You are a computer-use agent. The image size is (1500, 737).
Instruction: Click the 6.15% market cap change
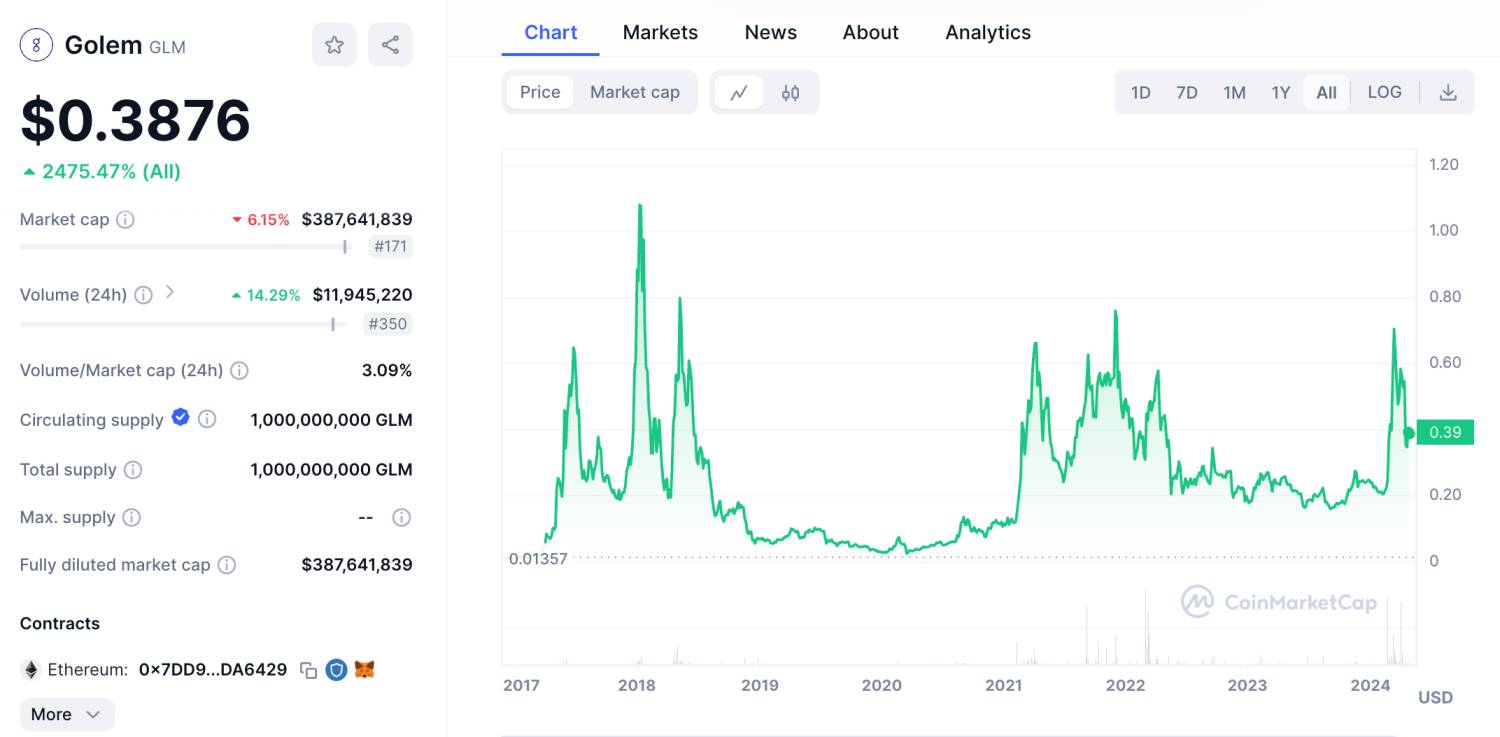click(x=261, y=219)
